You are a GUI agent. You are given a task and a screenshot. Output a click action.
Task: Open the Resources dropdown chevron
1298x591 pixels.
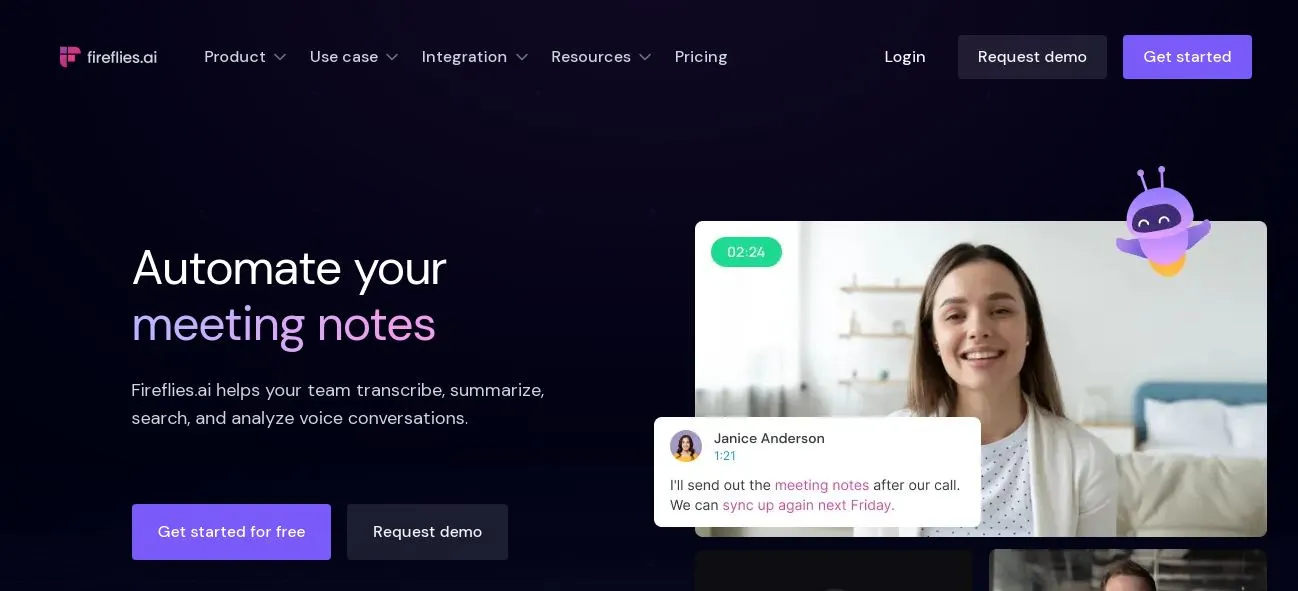[x=645, y=57]
